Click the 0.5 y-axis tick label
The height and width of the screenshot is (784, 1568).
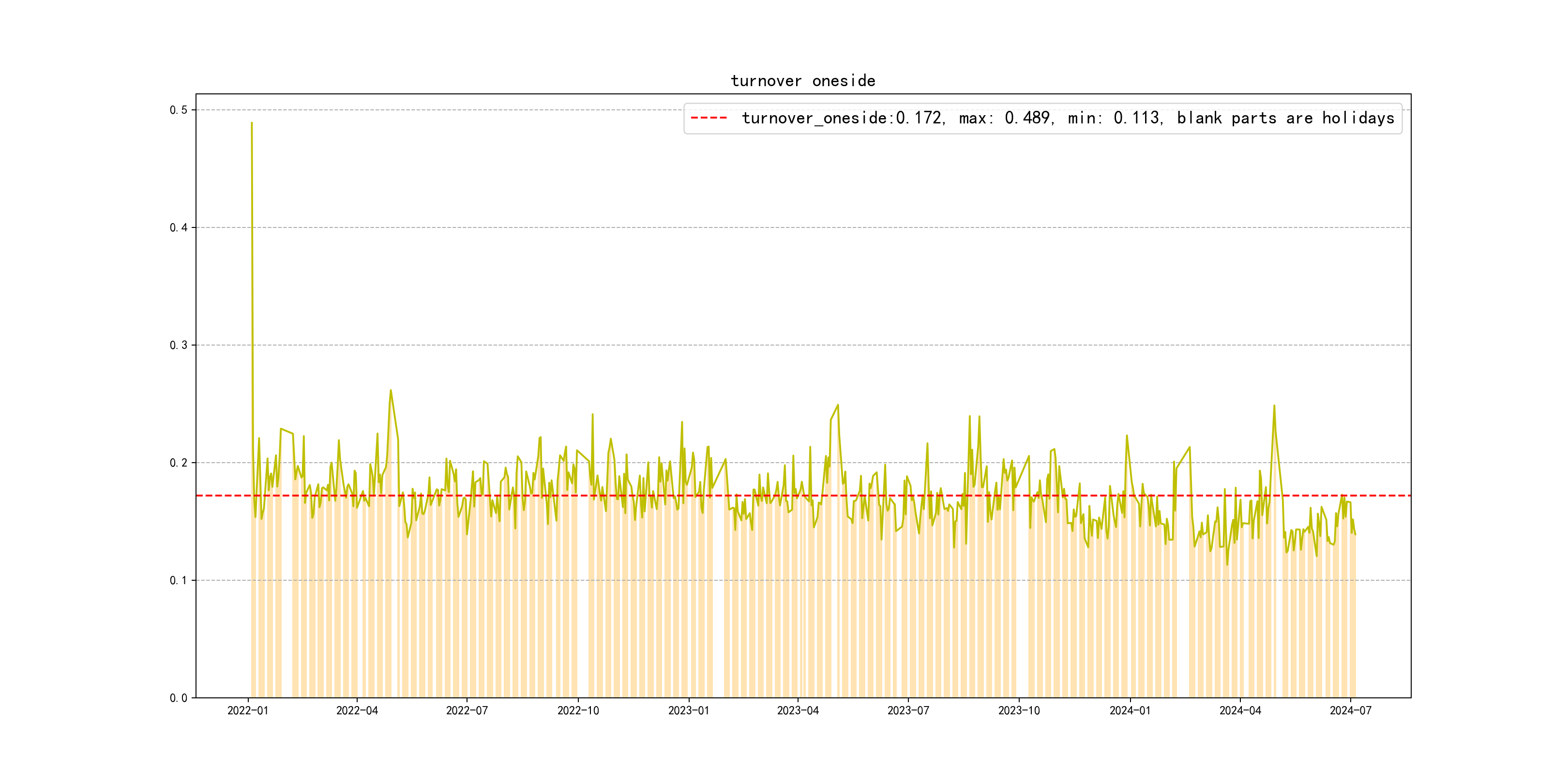(179, 110)
